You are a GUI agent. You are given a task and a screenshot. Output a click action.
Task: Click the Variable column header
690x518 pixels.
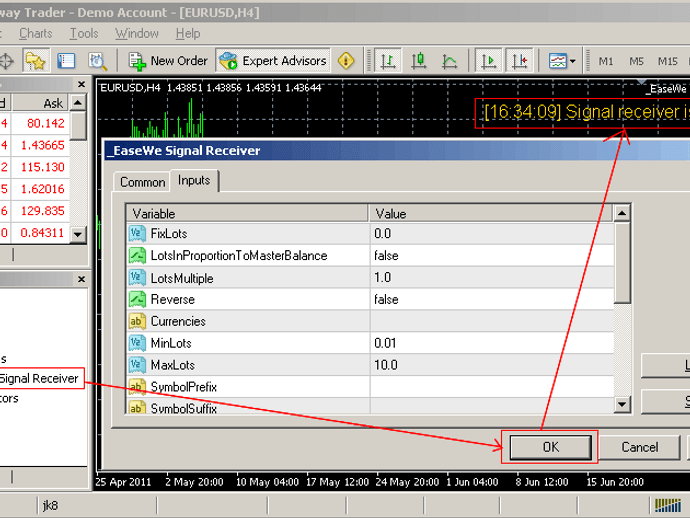[x=247, y=213]
